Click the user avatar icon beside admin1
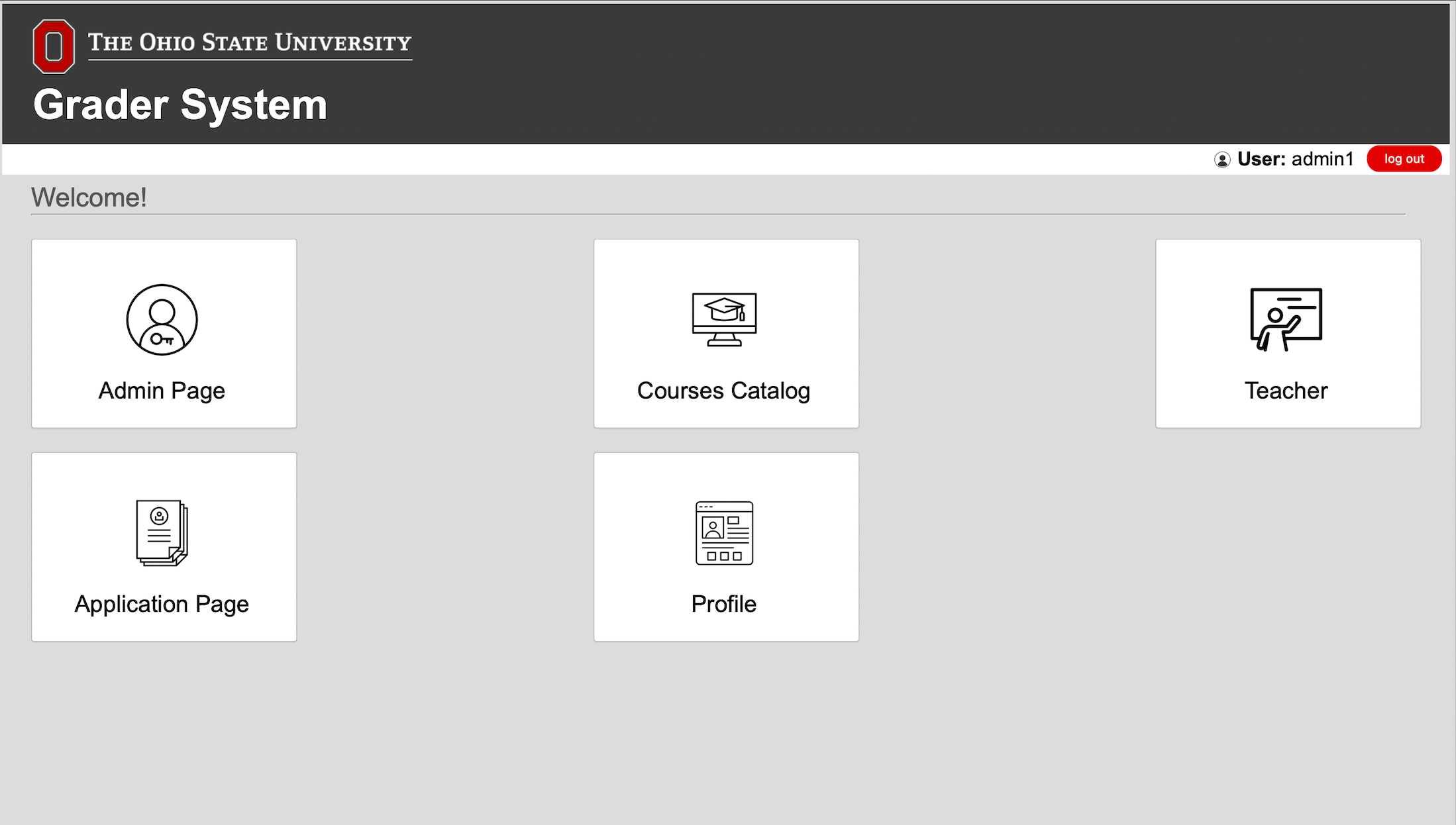This screenshot has height=825, width=1456. click(x=1222, y=160)
